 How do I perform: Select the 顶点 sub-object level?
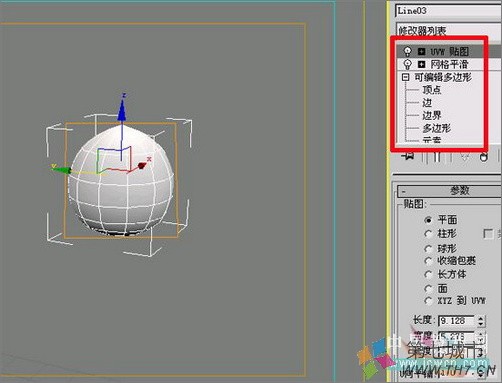tap(432, 90)
